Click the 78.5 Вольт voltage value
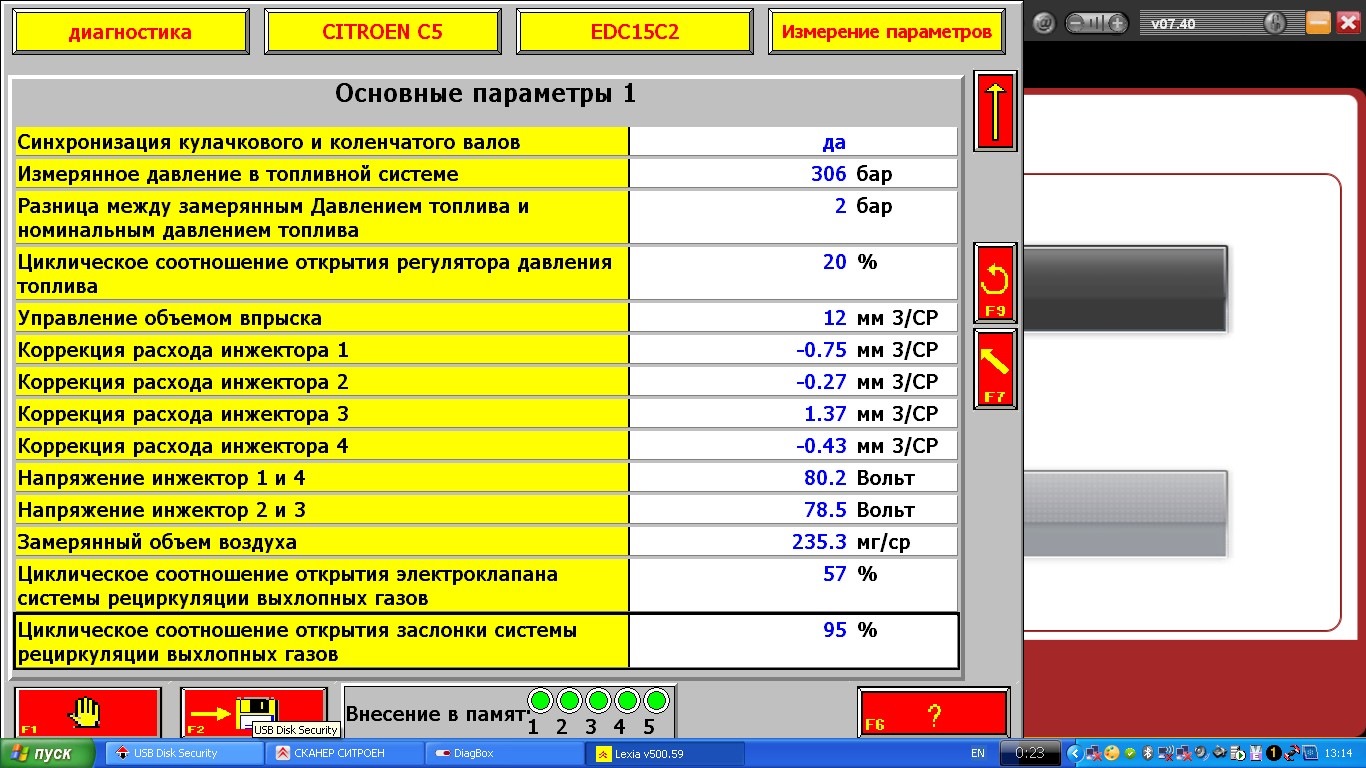Screen dimensions: 1366x768 point(859,510)
